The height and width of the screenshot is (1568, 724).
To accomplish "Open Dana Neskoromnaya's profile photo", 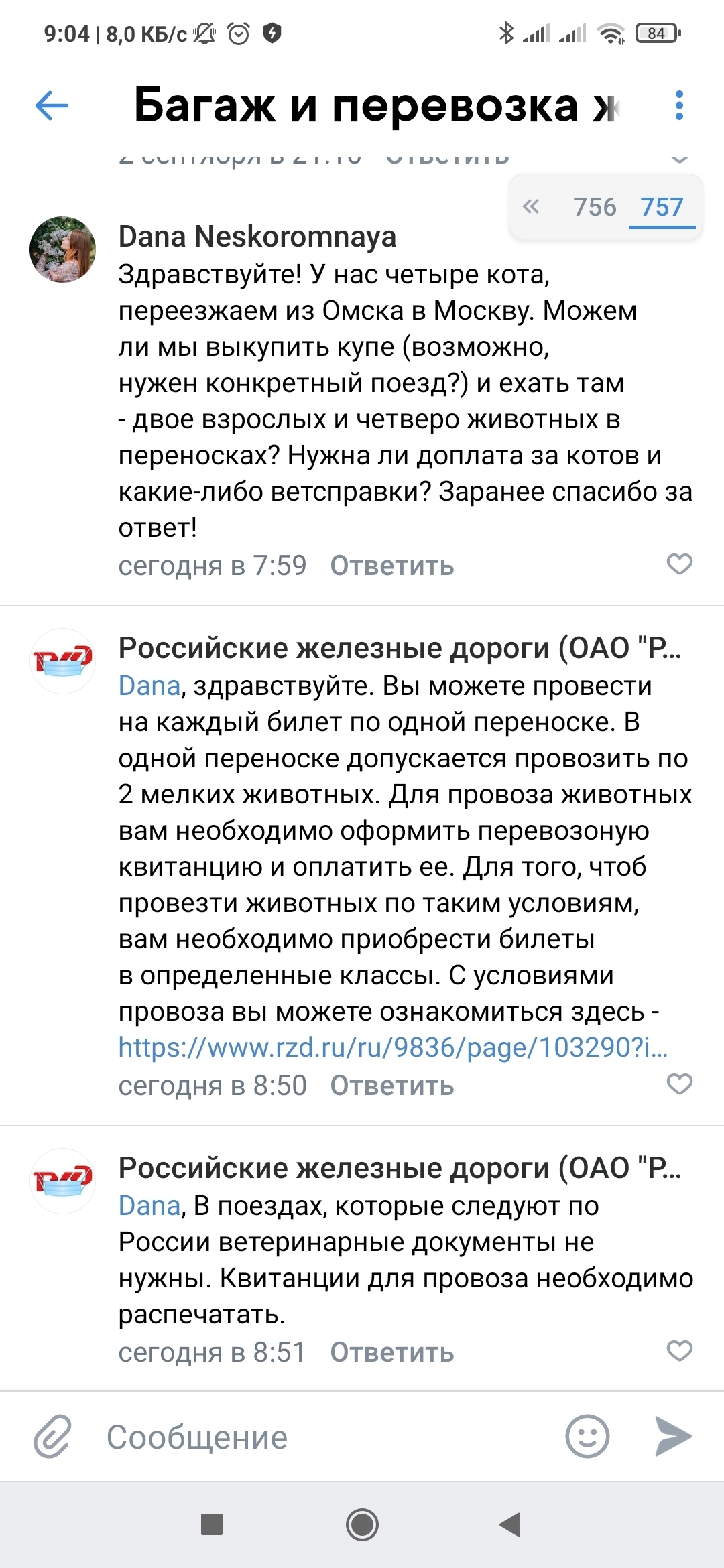I will pyautogui.click(x=62, y=249).
